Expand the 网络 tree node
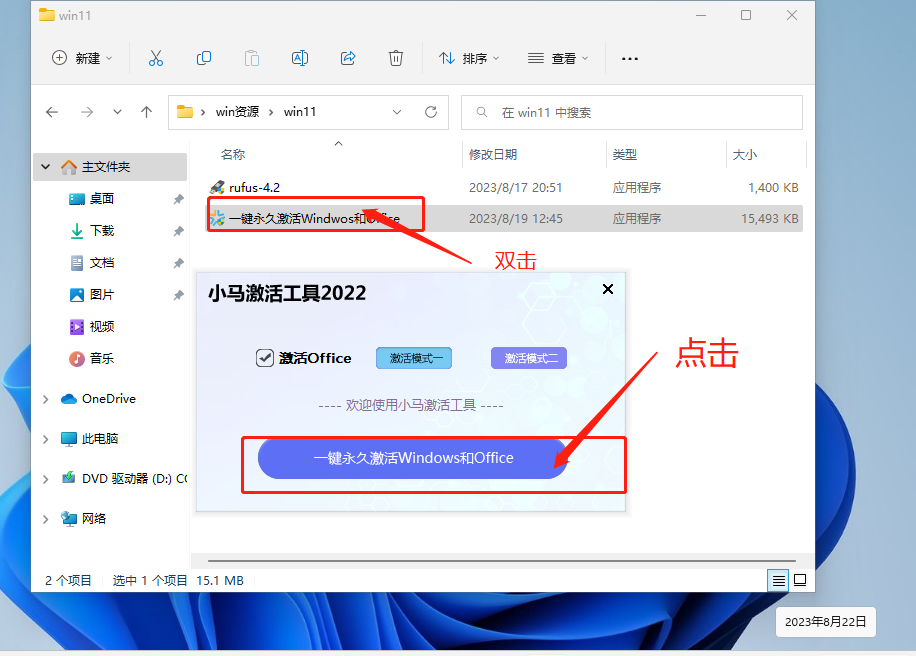 [x=46, y=519]
